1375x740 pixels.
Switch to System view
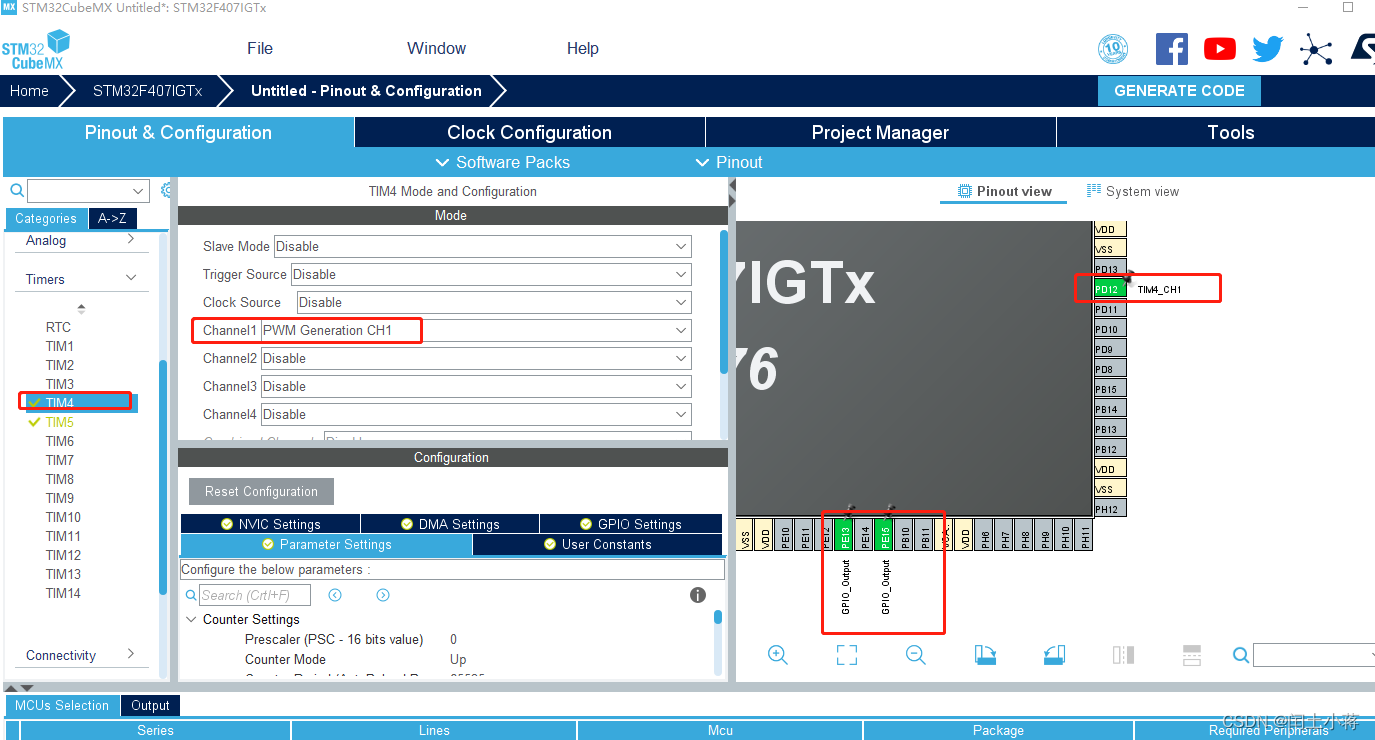(x=1132, y=191)
